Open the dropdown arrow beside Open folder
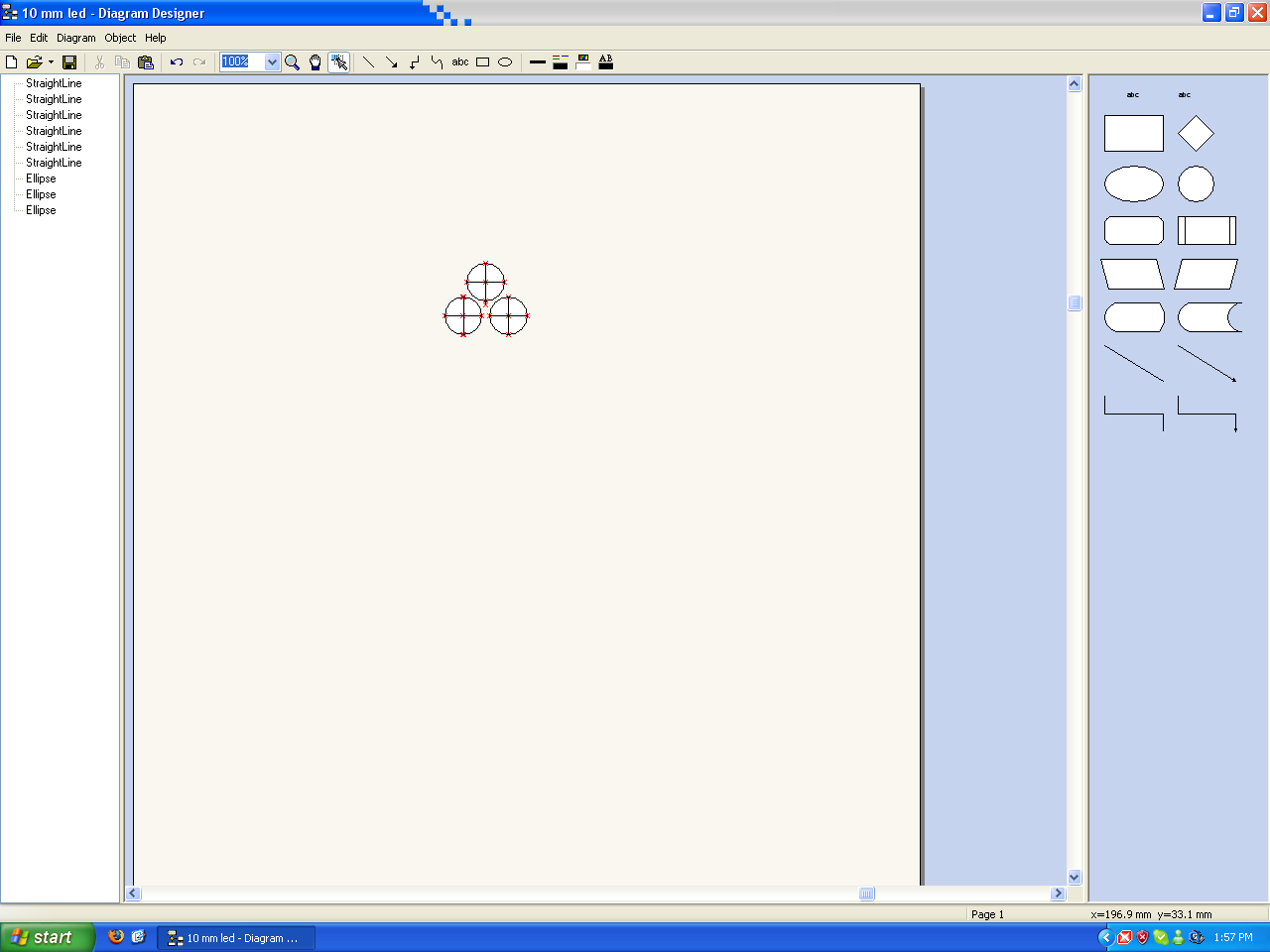The image size is (1270, 952). click(51, 61)
